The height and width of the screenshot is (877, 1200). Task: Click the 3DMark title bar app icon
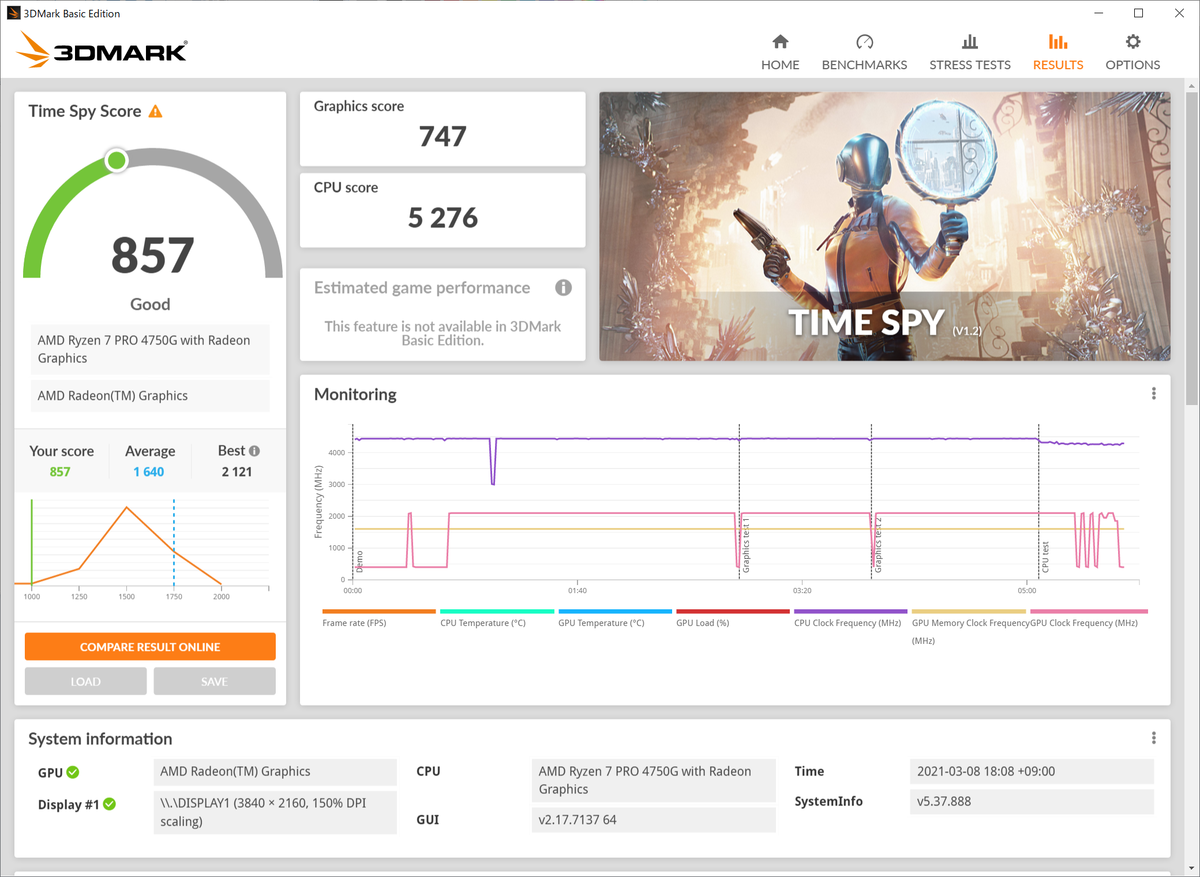[x=13, y=13]
